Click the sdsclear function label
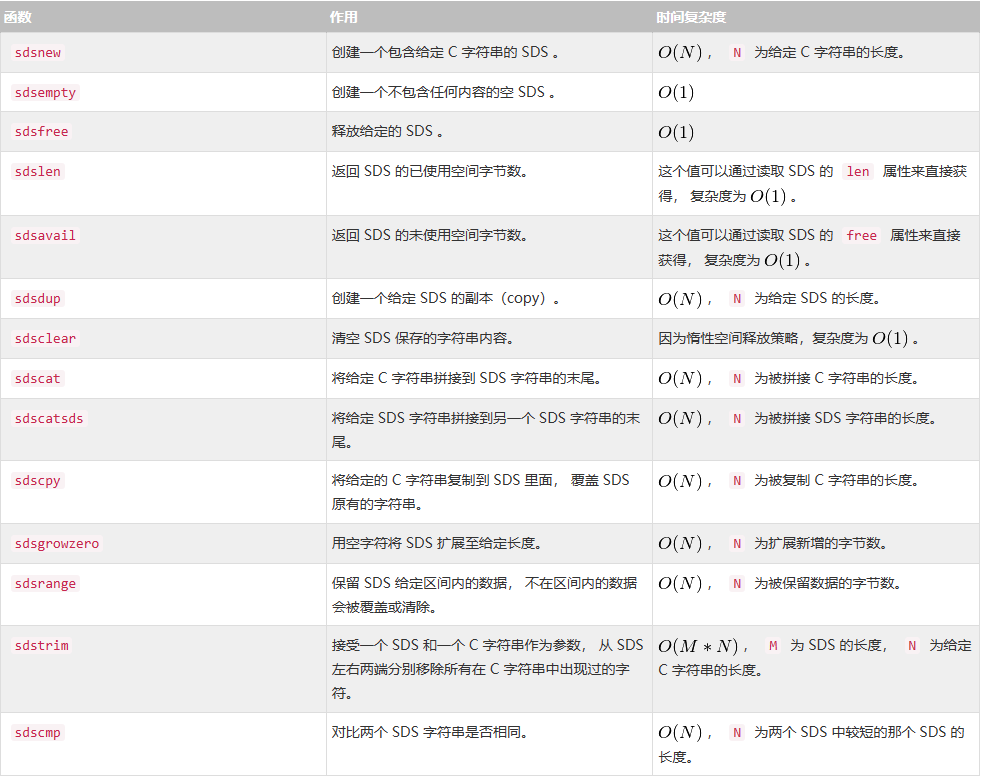Viewport: 981px width, 776px height. (45, 339)
